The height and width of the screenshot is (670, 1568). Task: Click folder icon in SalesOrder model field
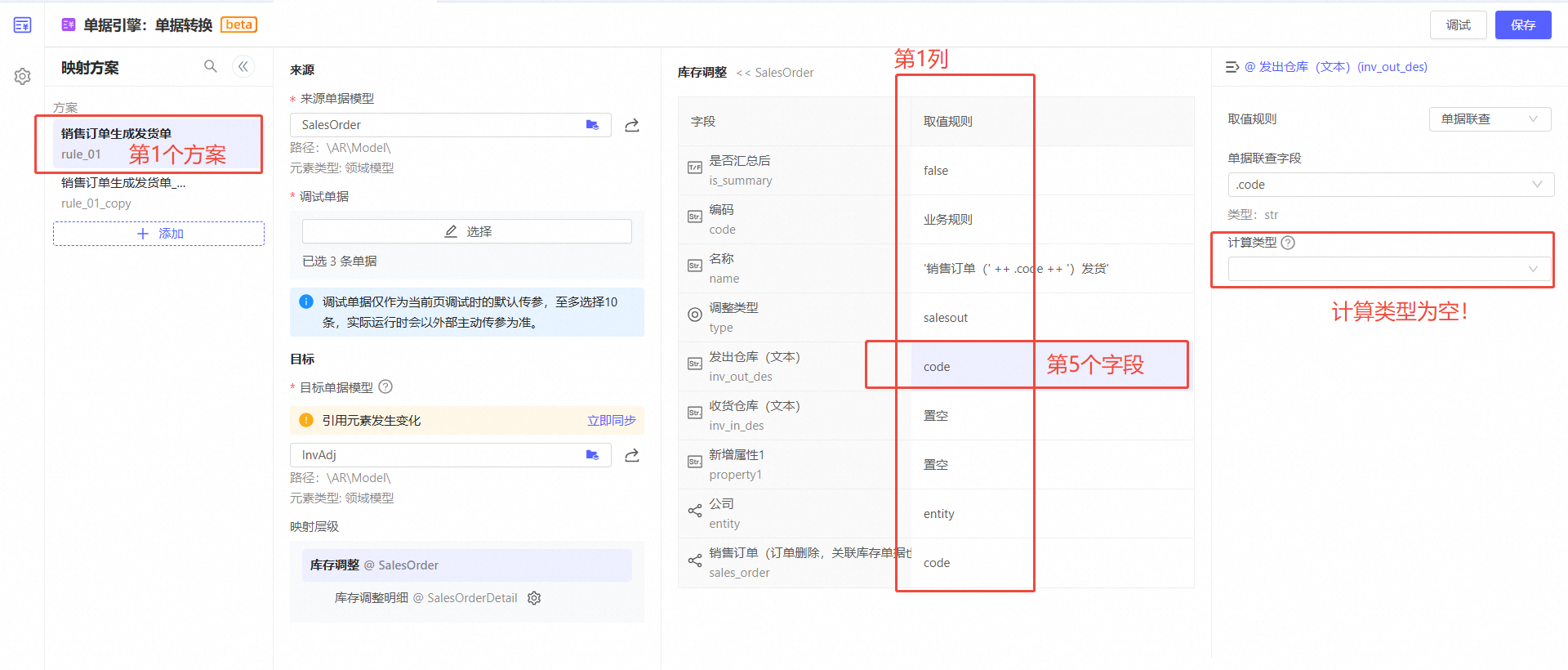[592, 125]
